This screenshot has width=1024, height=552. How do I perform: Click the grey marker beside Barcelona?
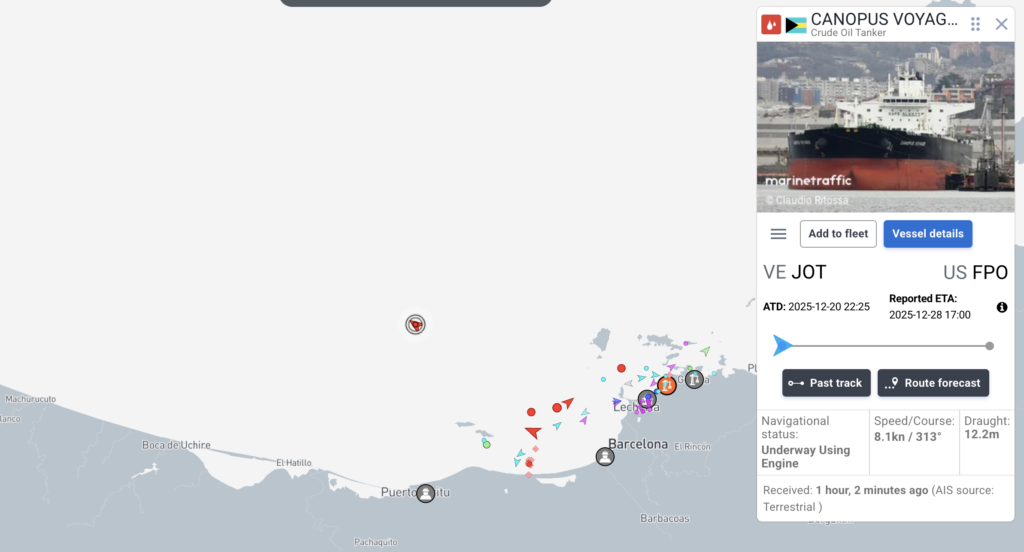[x=605, y=456]
